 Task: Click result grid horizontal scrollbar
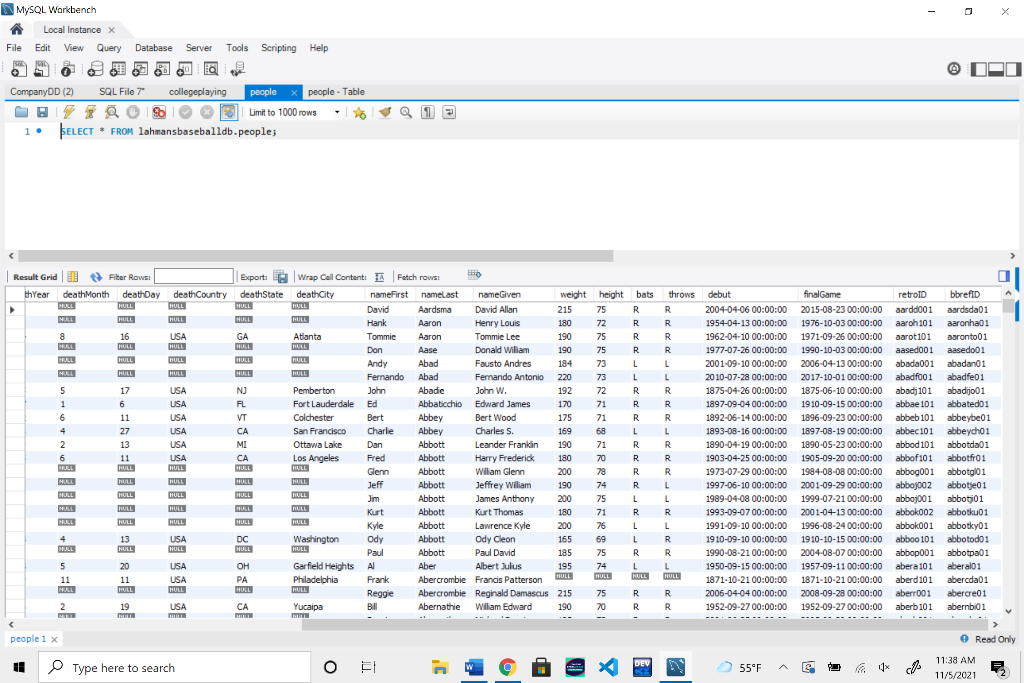pyautogui.click(x=645, y=625)
